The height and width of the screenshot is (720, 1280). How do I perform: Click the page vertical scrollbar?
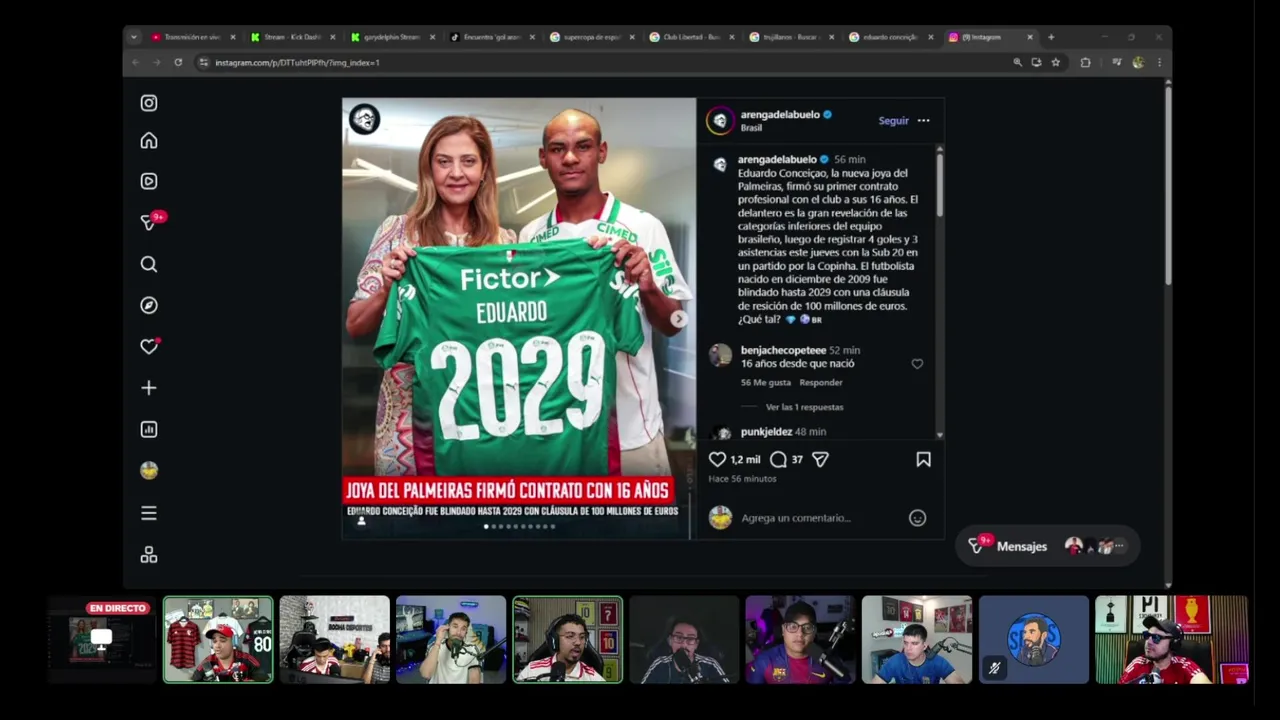pos(1167,185)
